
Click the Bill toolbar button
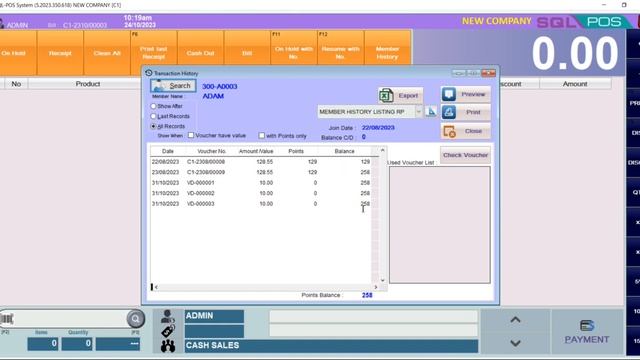coord(247,53)
